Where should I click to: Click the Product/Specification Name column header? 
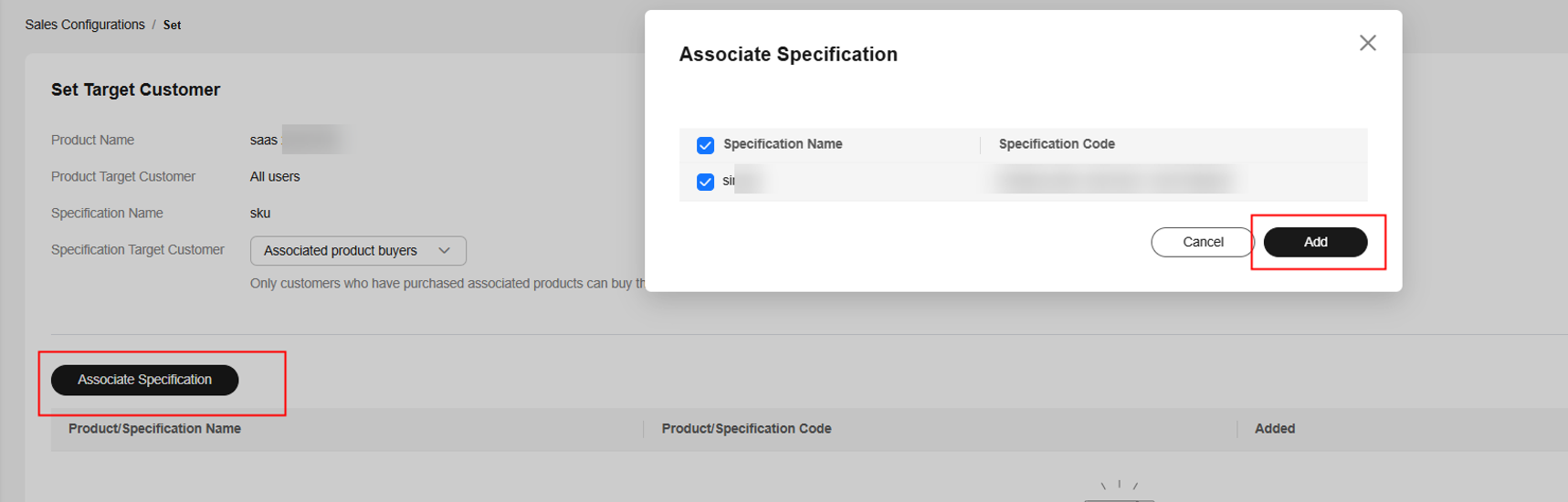click(x=154, y=429)
